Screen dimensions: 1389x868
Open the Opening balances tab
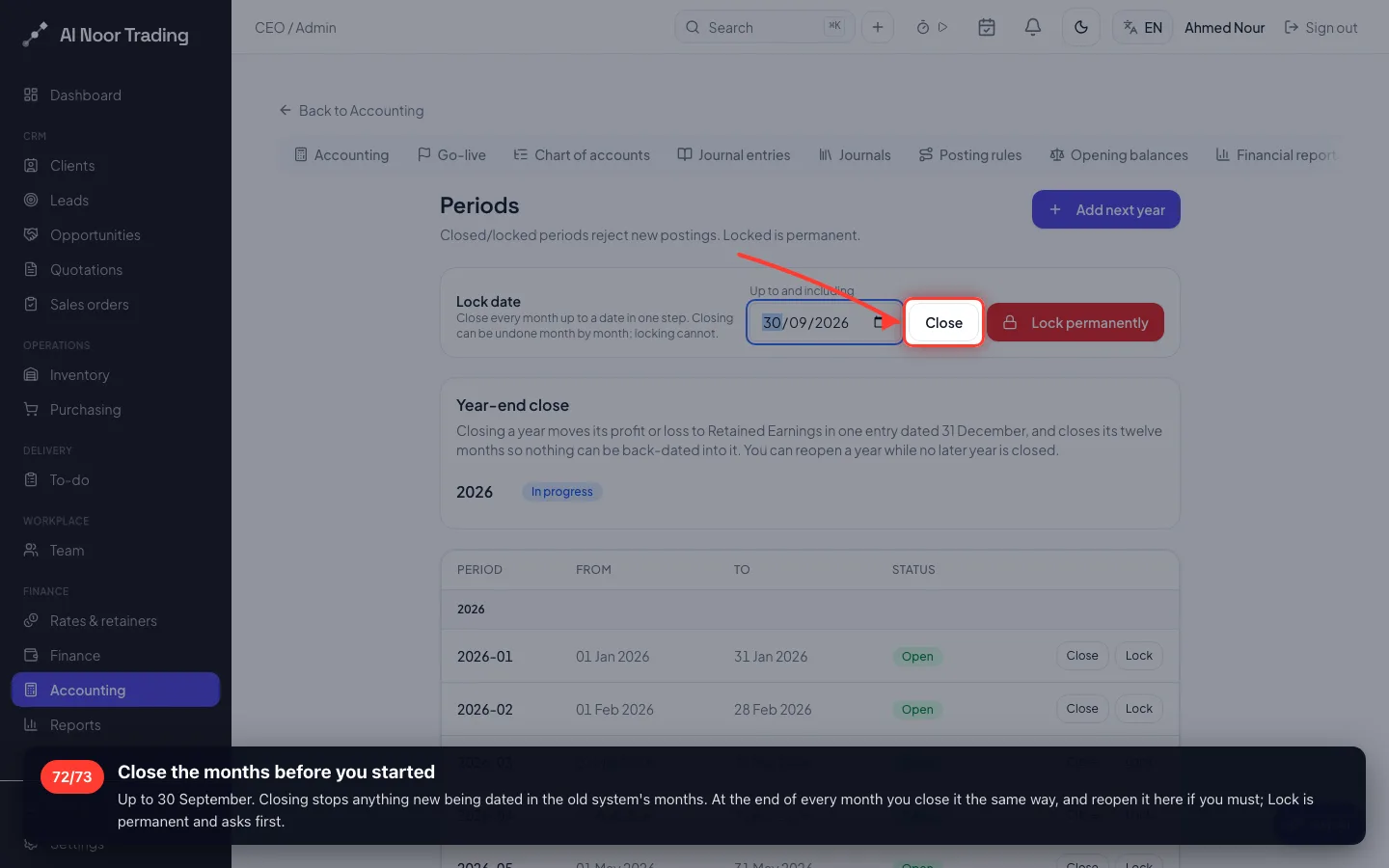point(1119,155)
